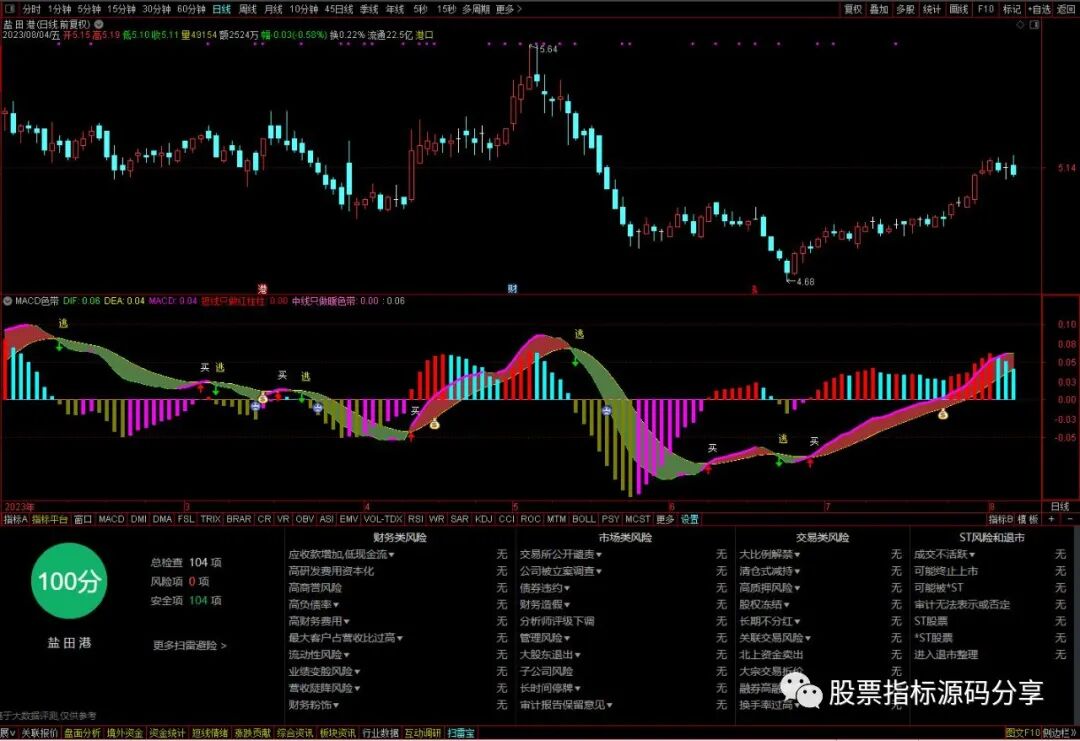
Task: Click 指标B on the right of indicator bar
Action: [1001, 519]
